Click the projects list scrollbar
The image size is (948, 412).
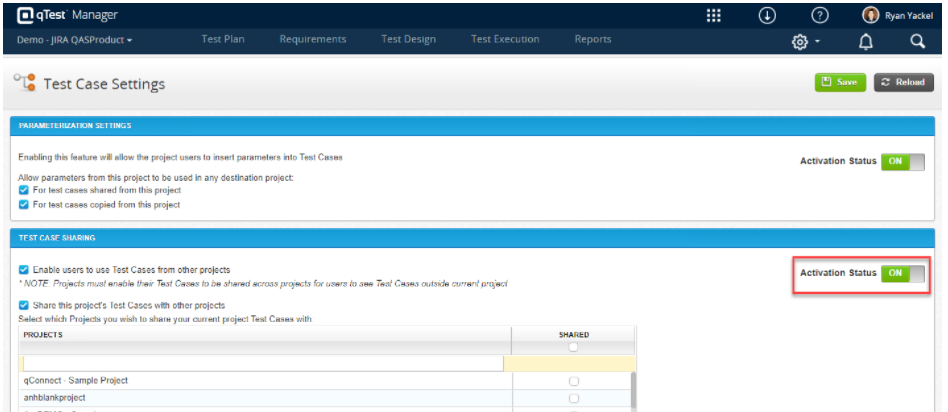(x=632, y=391)
